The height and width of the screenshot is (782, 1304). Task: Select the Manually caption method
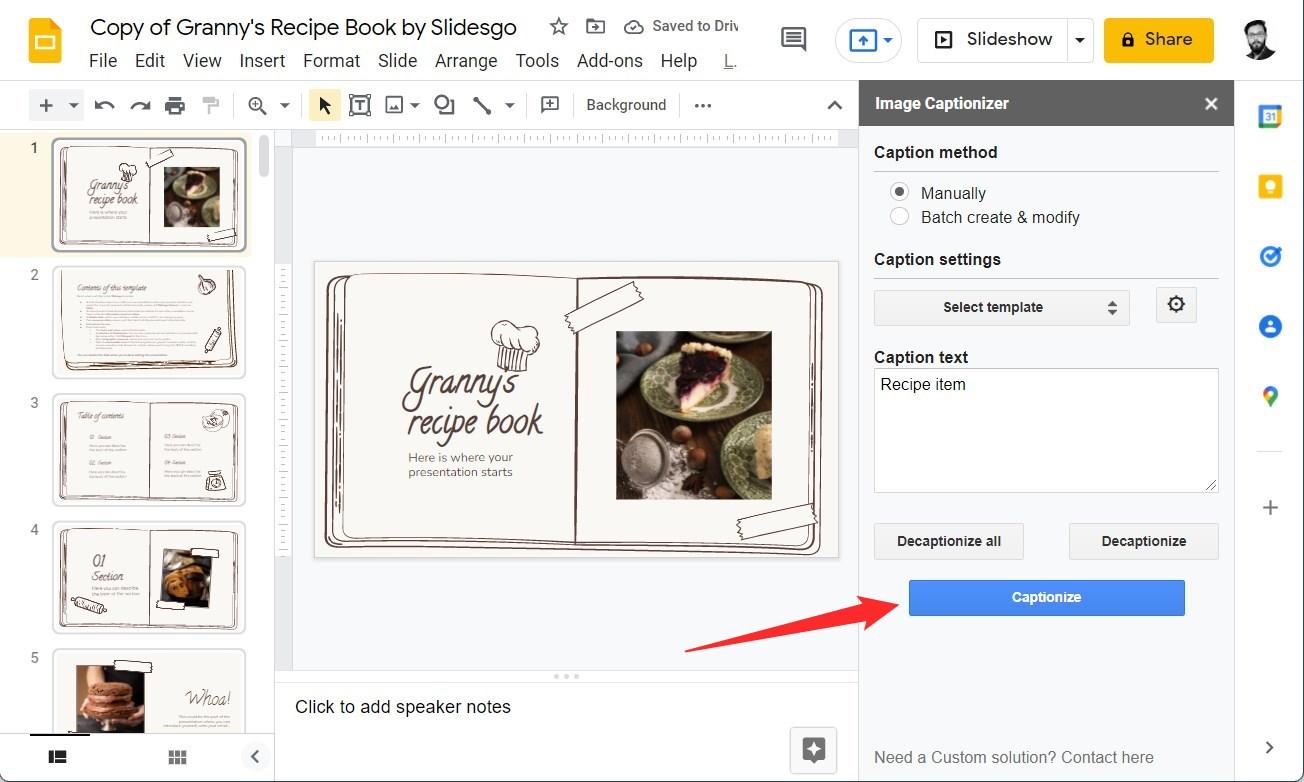pos(899,191)
